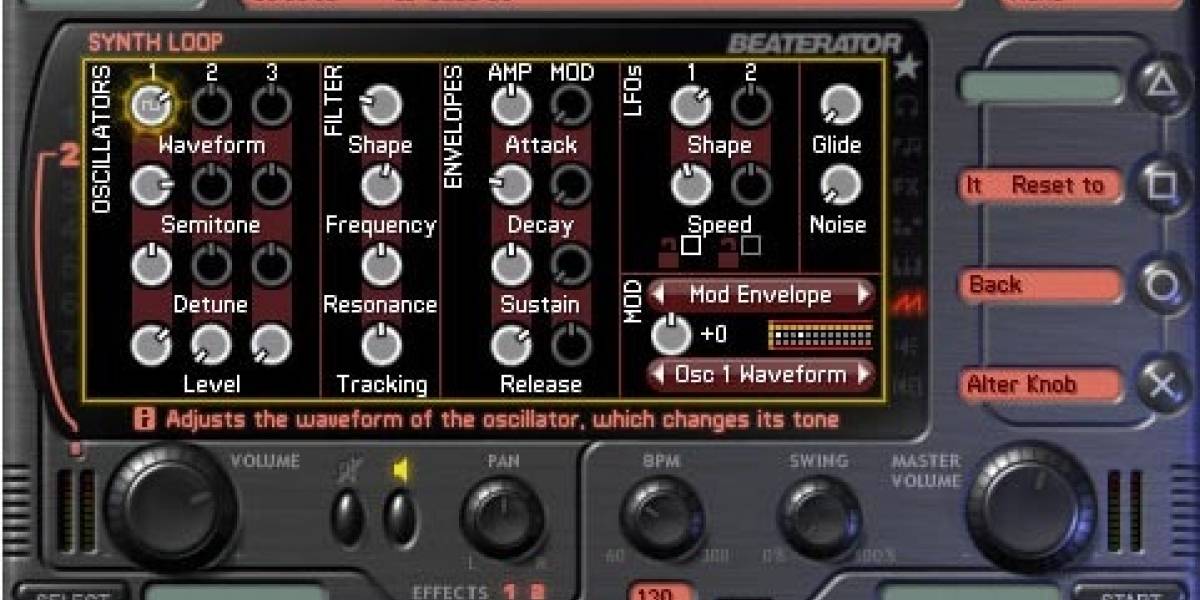Toggle the mute button below the muted-speaker icon
This screenshot has width=1200, height=600.
[348, 518]
